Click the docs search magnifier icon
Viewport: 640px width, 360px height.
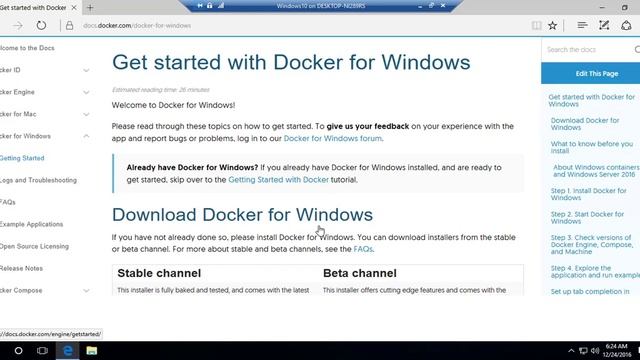point(637,49)
